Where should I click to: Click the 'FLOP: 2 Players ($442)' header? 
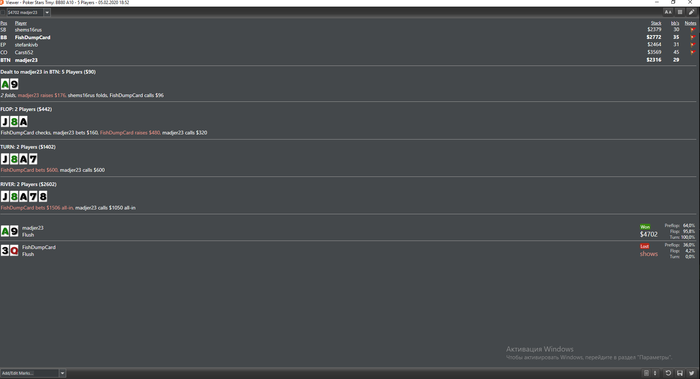click(x=26, y=109)
